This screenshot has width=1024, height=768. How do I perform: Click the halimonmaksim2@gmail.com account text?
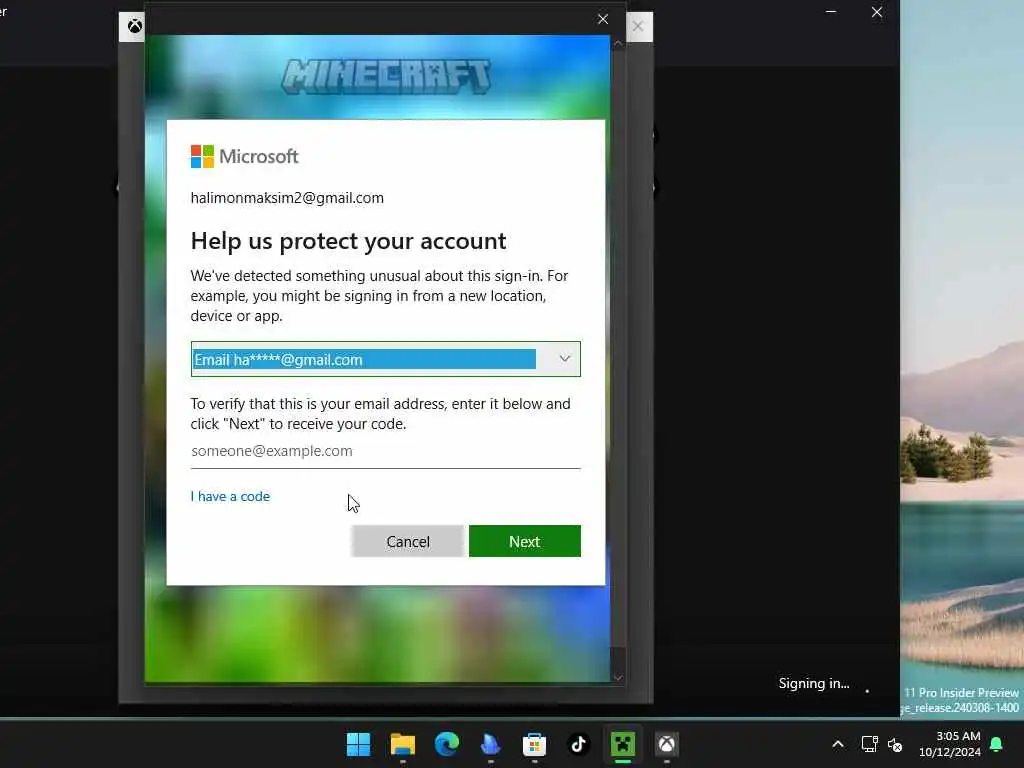(x=287, y=198)
